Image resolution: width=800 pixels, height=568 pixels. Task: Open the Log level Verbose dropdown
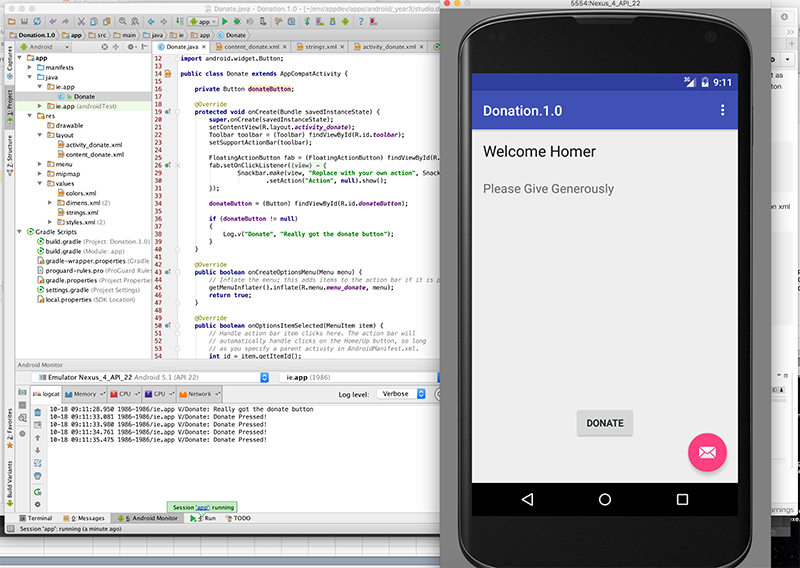[x=400, y=394]
